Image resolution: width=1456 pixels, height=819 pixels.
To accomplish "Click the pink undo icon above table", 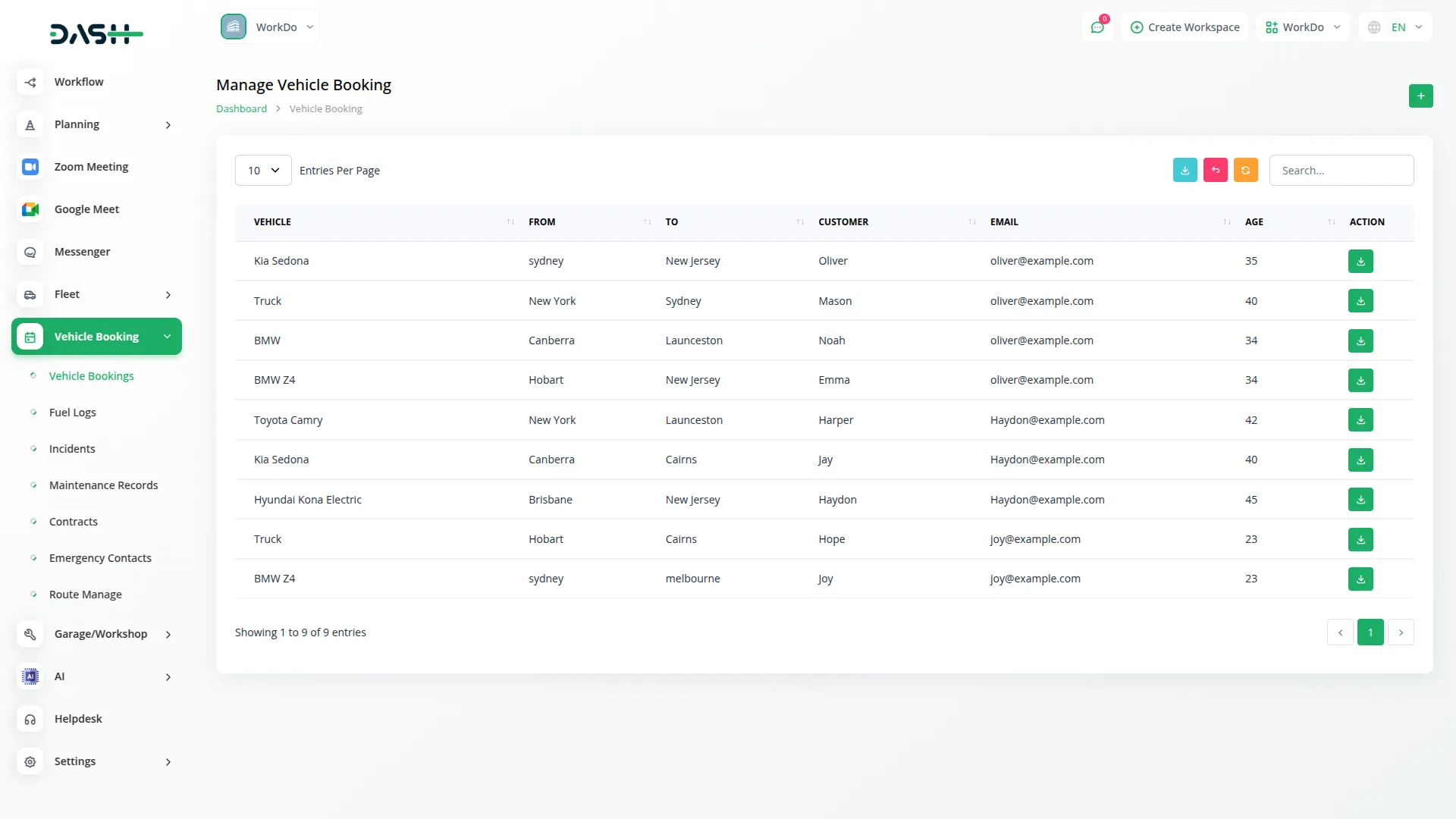I will pyautogui.click(x=1215, y=170).
